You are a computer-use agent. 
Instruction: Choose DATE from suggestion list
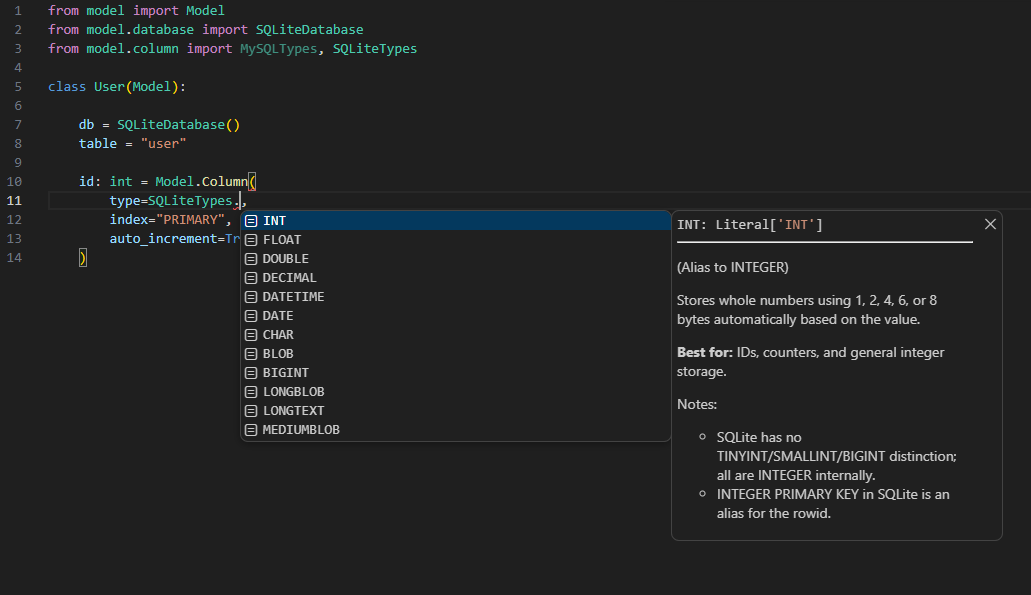pos(456,316)
